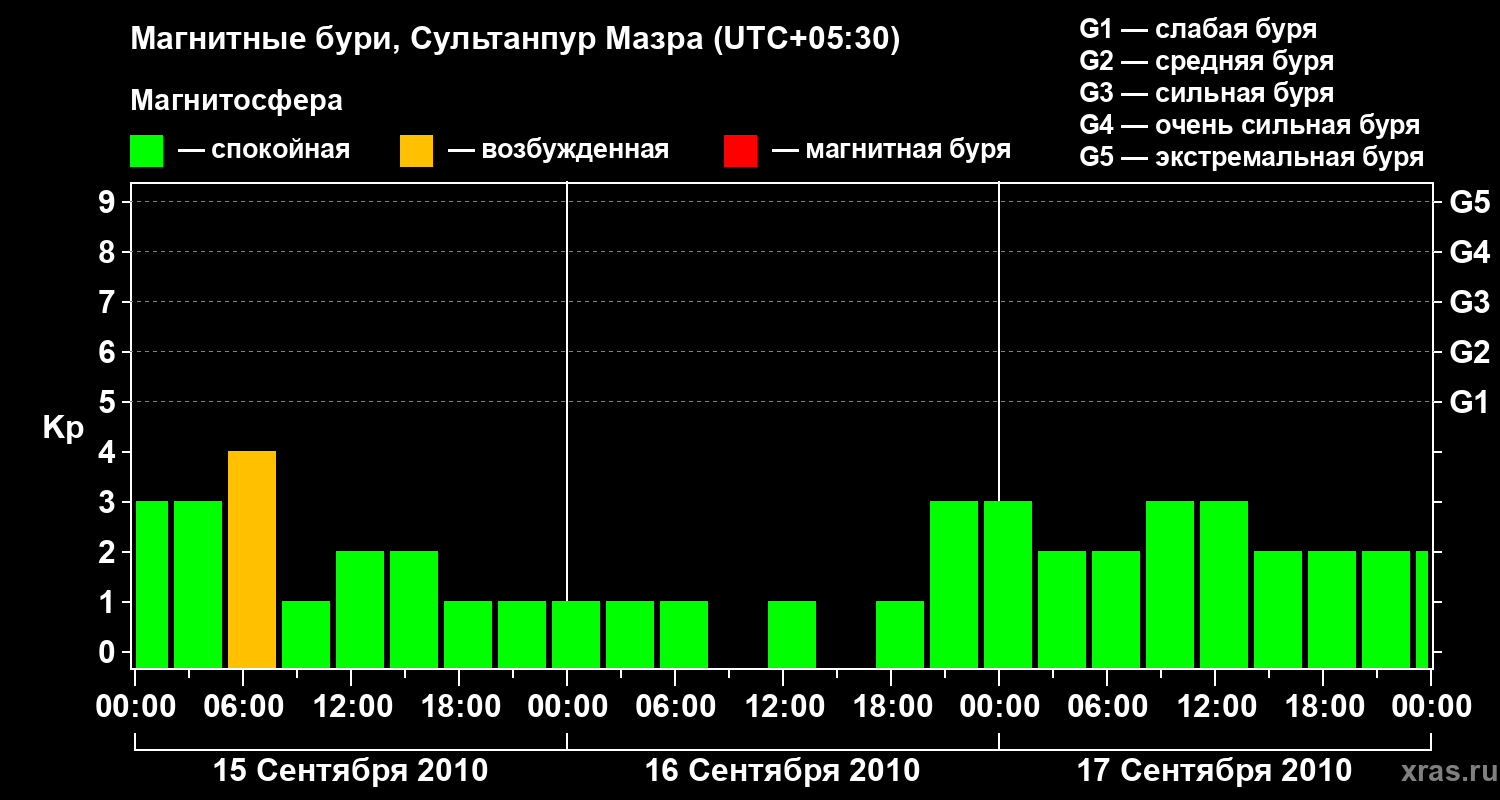1500x800 pixels.
Task: Click the date label '15 Сентября 2010'
Action: [x=351, y=771]
